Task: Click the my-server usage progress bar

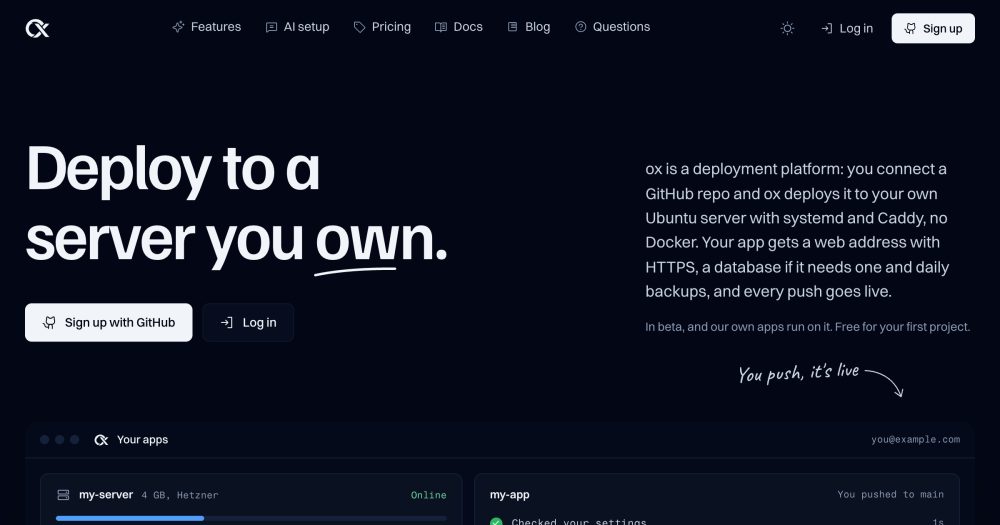Action: coord(251,519)
